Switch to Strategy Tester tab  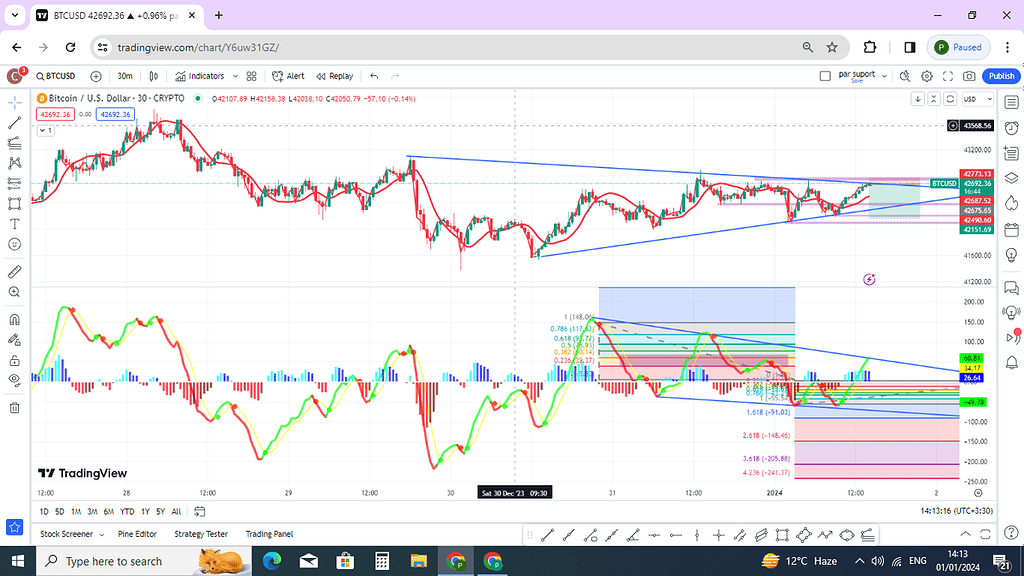[201, 534]
